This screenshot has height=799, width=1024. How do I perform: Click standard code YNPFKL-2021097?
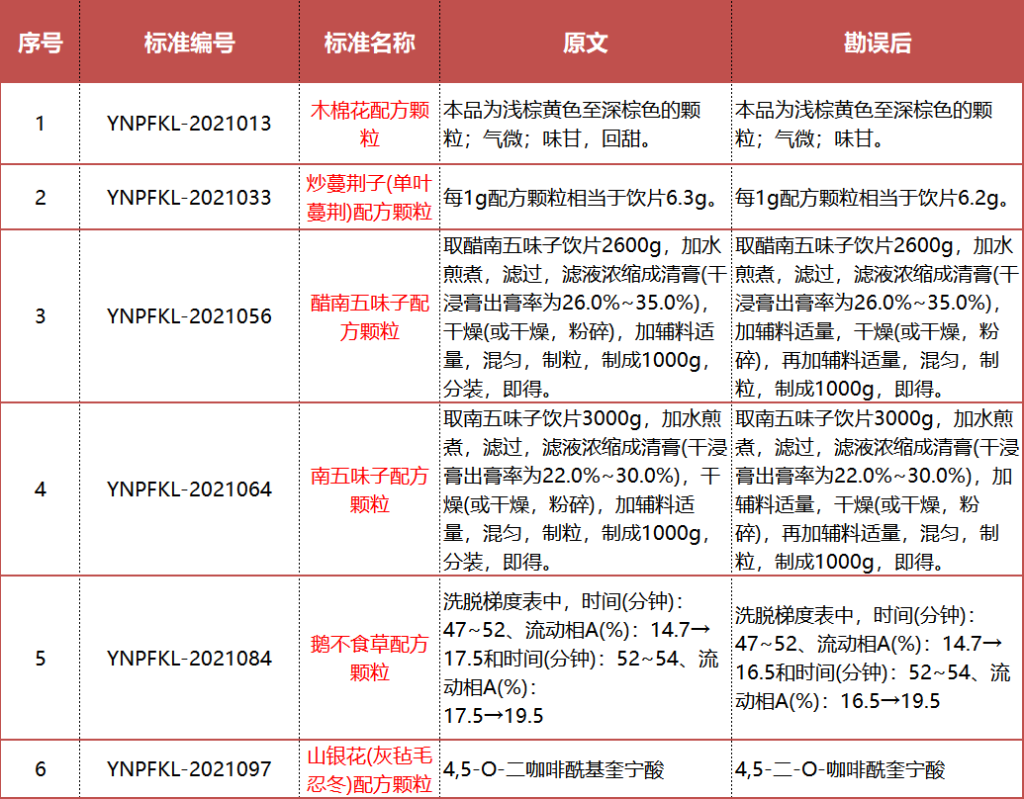tap(189, 769)
